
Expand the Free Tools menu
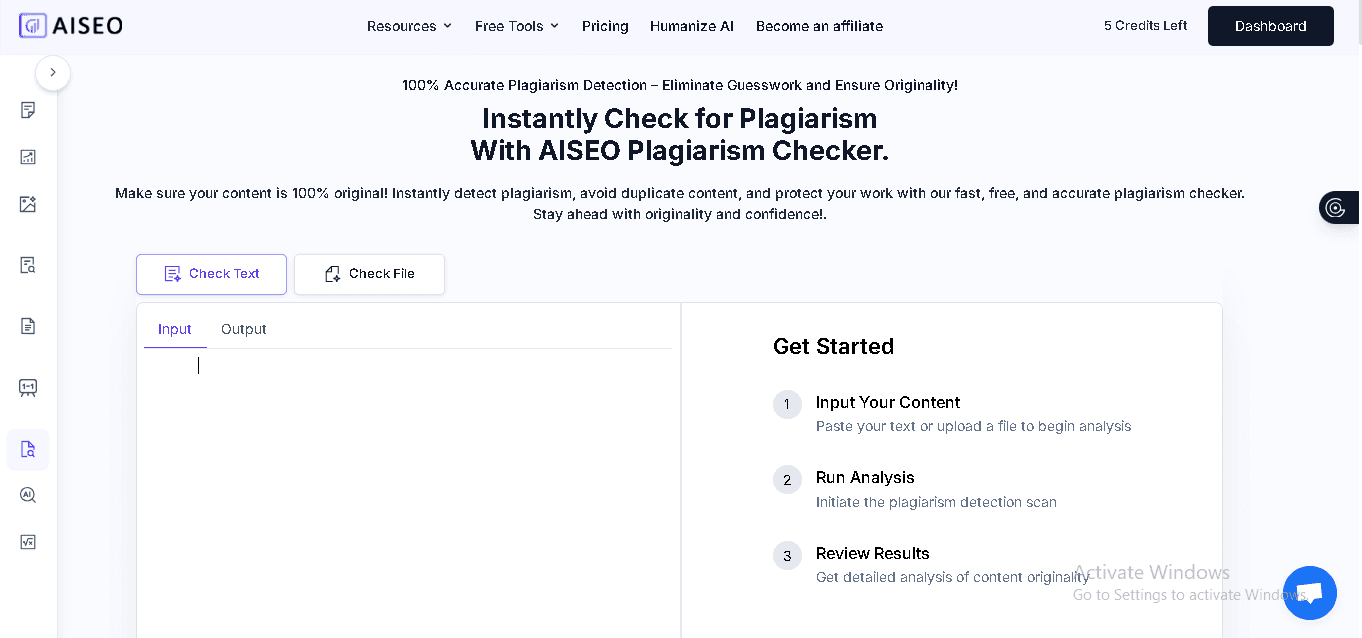tap(516, 26)
